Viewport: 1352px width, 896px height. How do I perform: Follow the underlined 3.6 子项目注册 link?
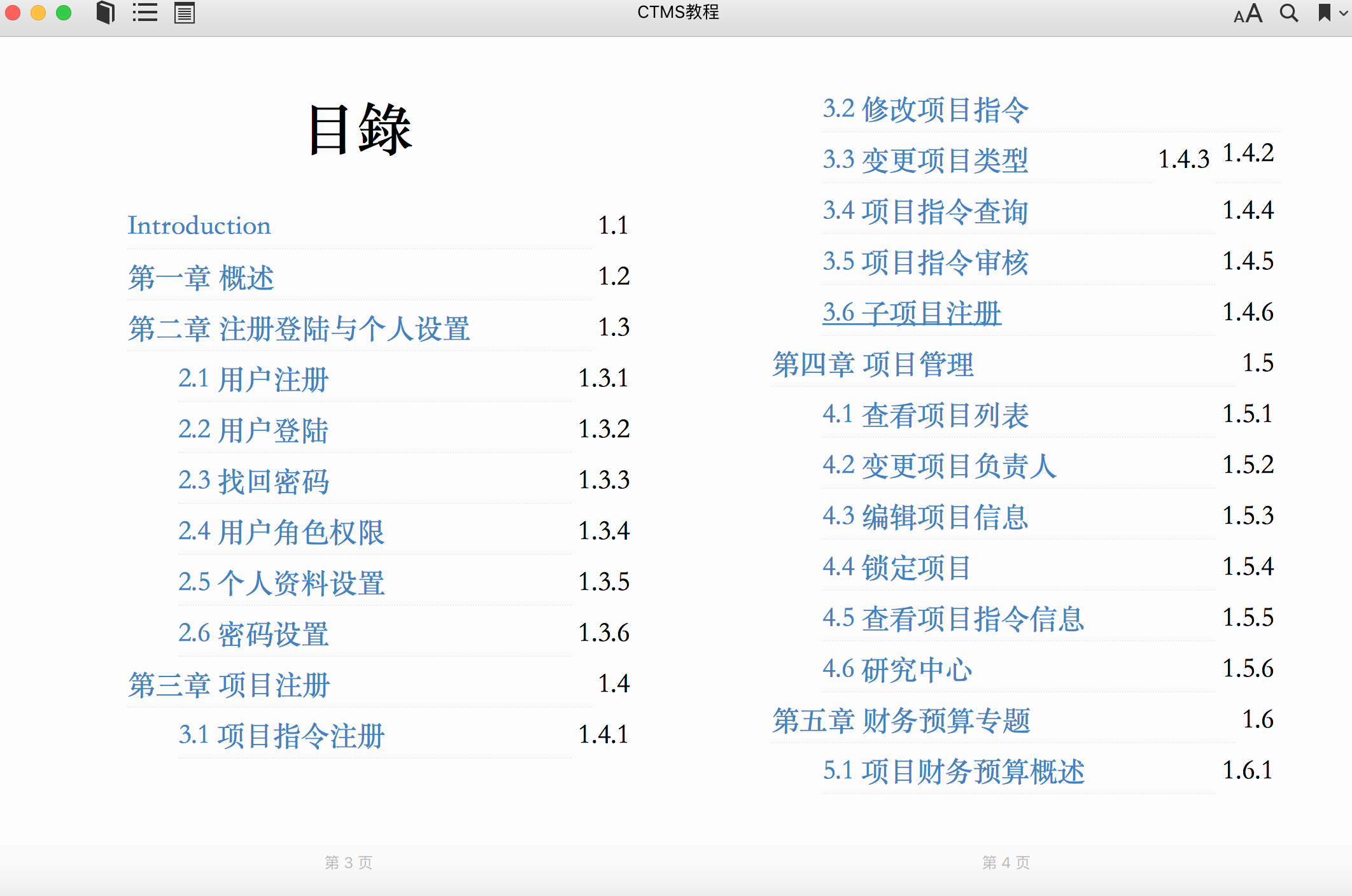click(912, 313)
